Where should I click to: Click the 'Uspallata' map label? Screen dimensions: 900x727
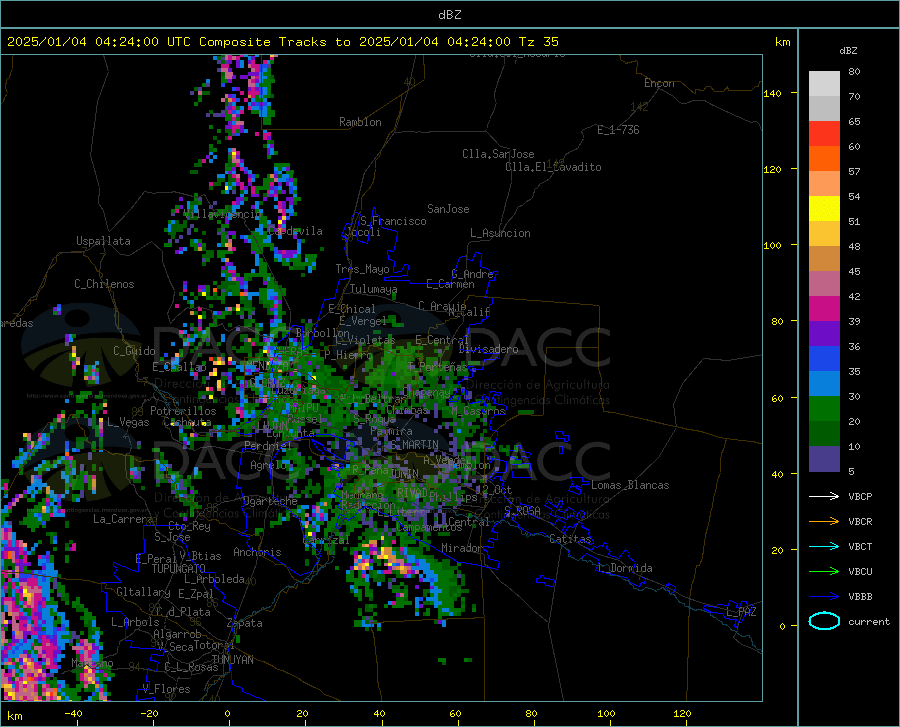[x=103, y=241]
